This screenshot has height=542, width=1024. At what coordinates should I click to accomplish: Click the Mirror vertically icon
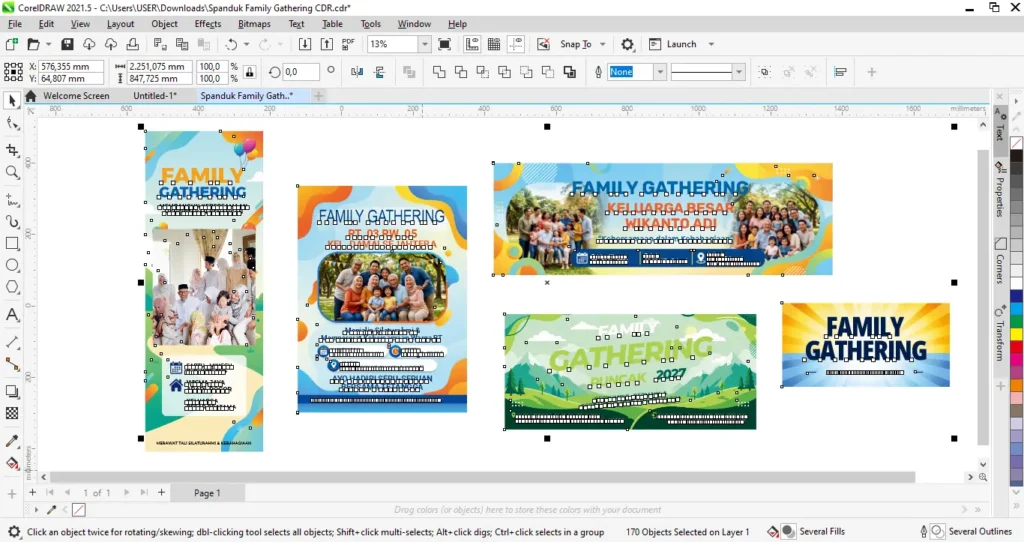pyautogui.click(x=379, y=72)
